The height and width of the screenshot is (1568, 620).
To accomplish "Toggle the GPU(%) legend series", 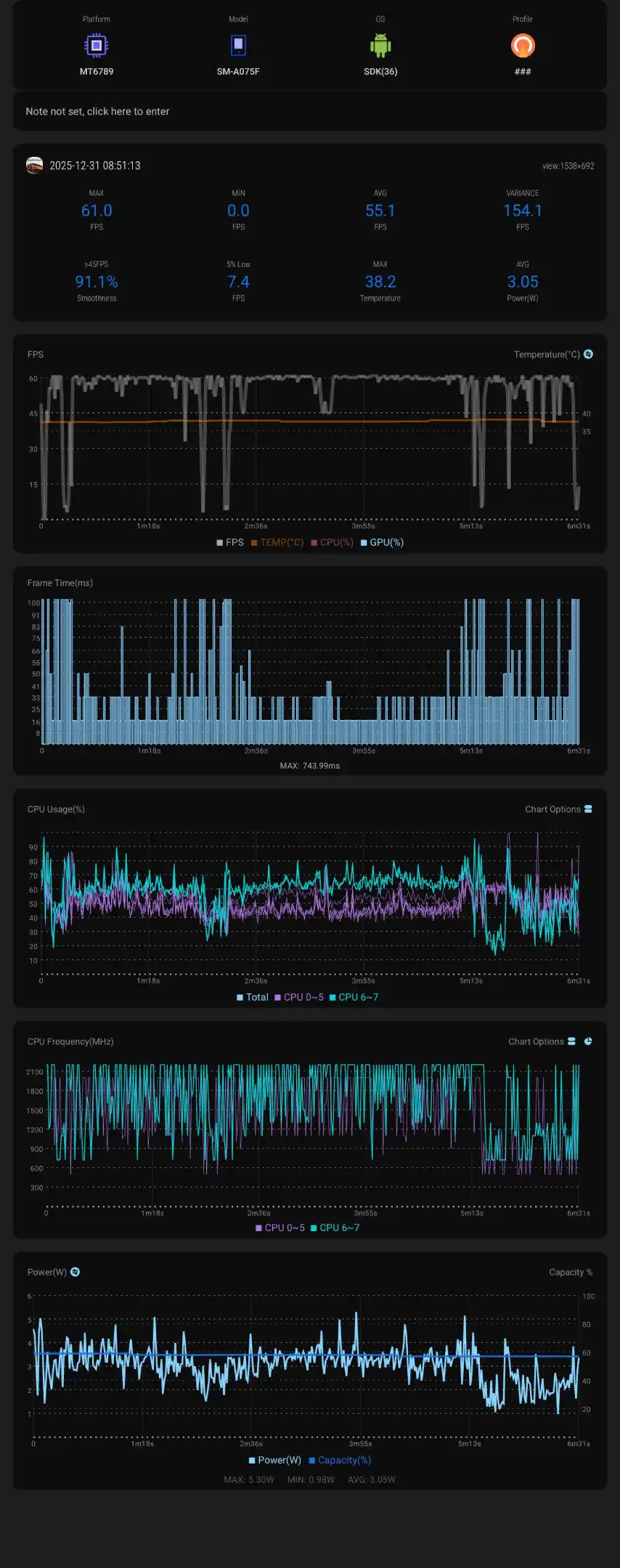I will coord(383,542).
